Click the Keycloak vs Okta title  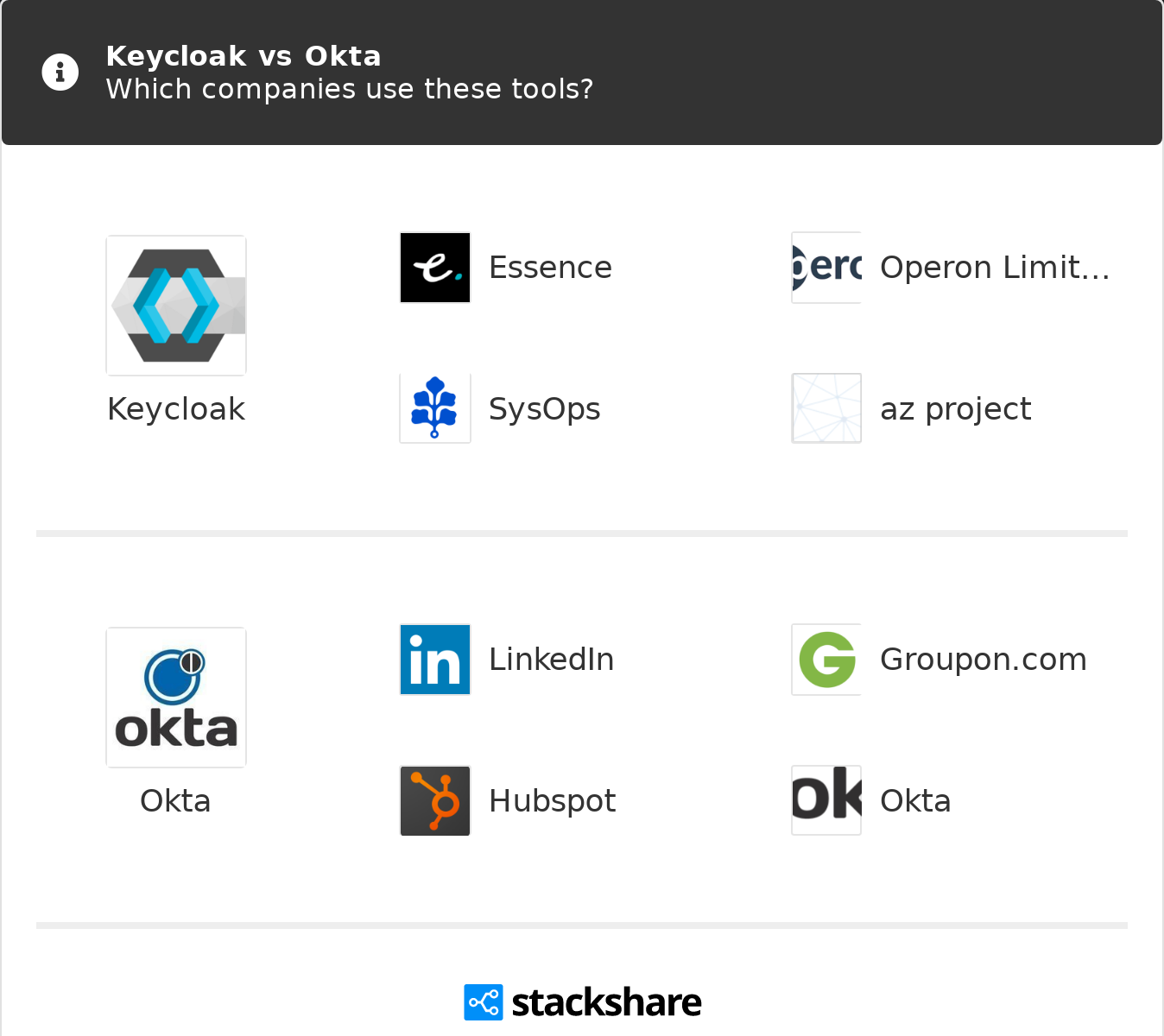coord(244,56)
